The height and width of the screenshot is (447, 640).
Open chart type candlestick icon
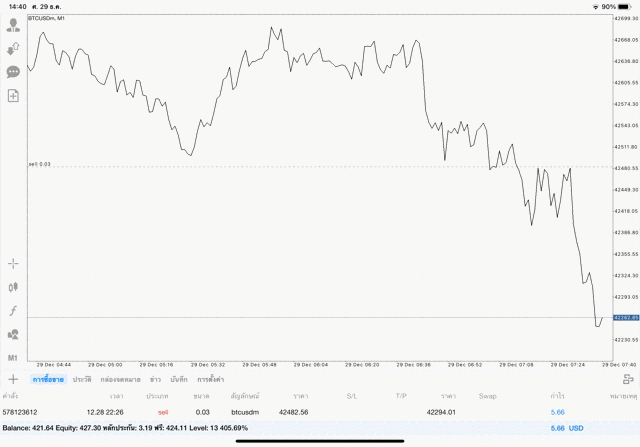pos(14,287)
